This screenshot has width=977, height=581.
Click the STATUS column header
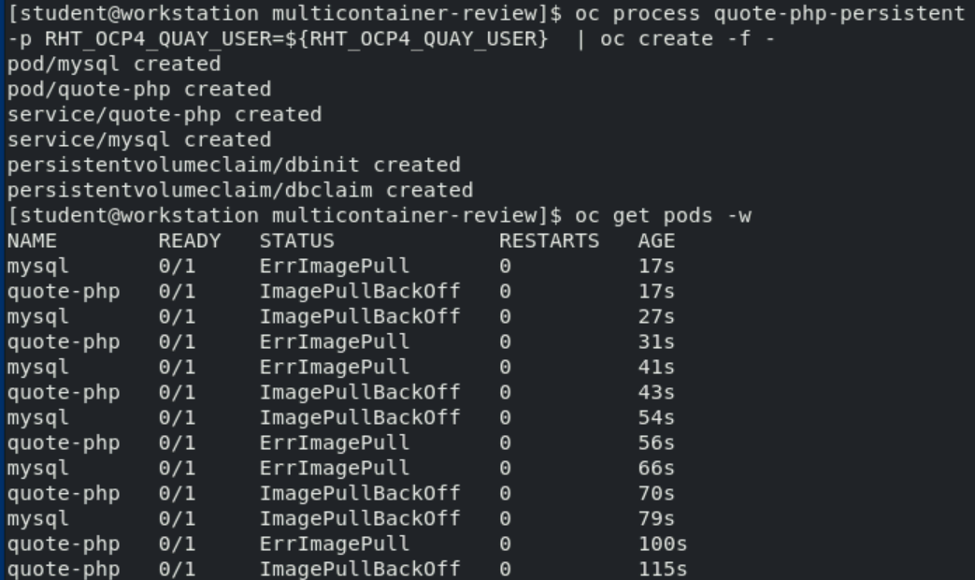296,240
